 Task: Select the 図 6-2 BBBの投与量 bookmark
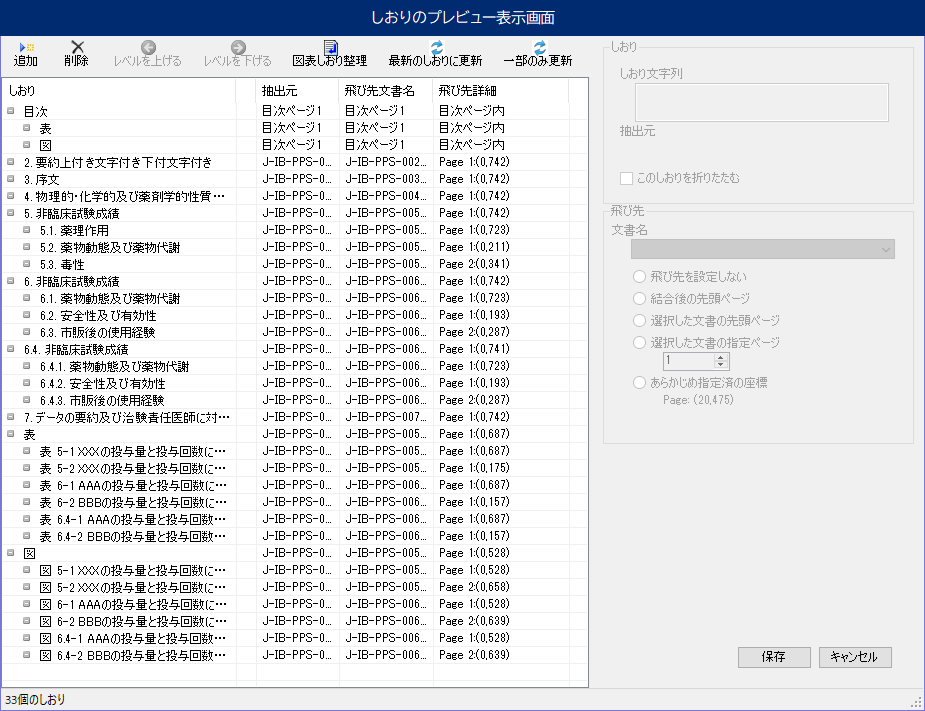pyautogui.click(x=133, y=621)
